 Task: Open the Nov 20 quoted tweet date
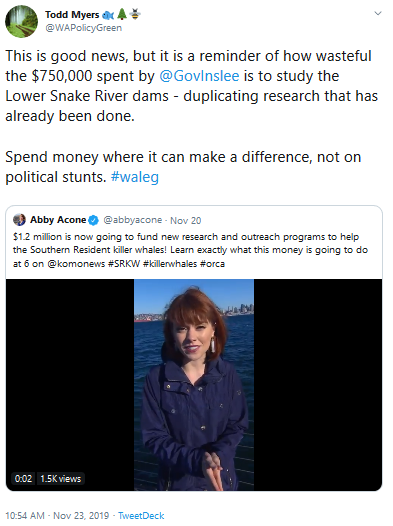tap(185, 220)
